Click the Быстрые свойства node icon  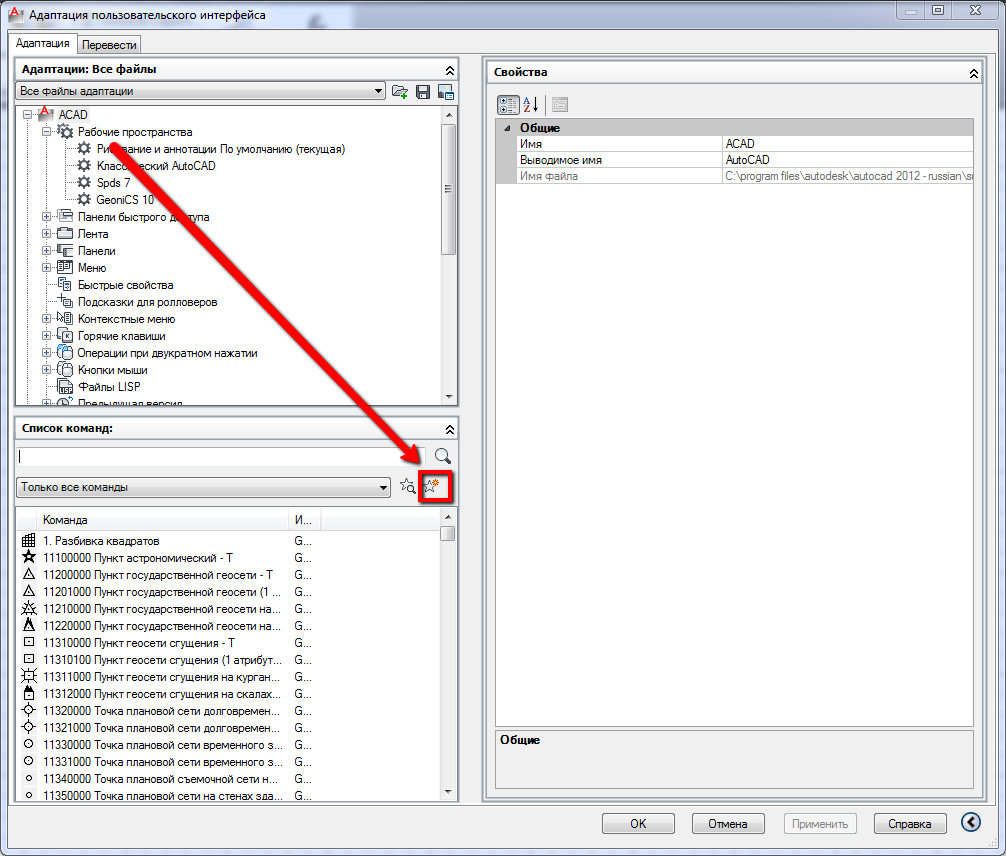pos(65,284)
